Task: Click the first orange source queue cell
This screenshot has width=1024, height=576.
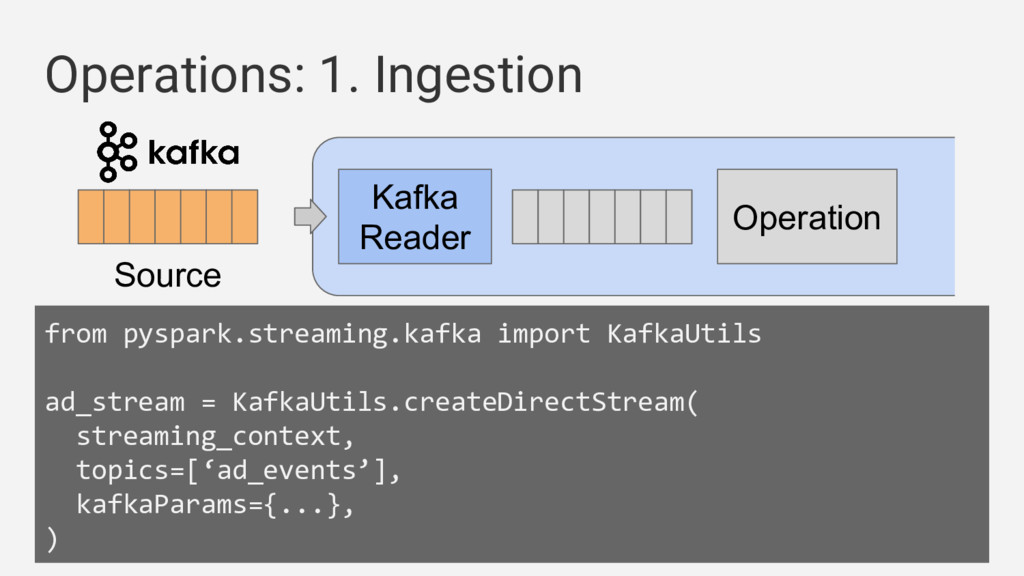Action: 91,217
